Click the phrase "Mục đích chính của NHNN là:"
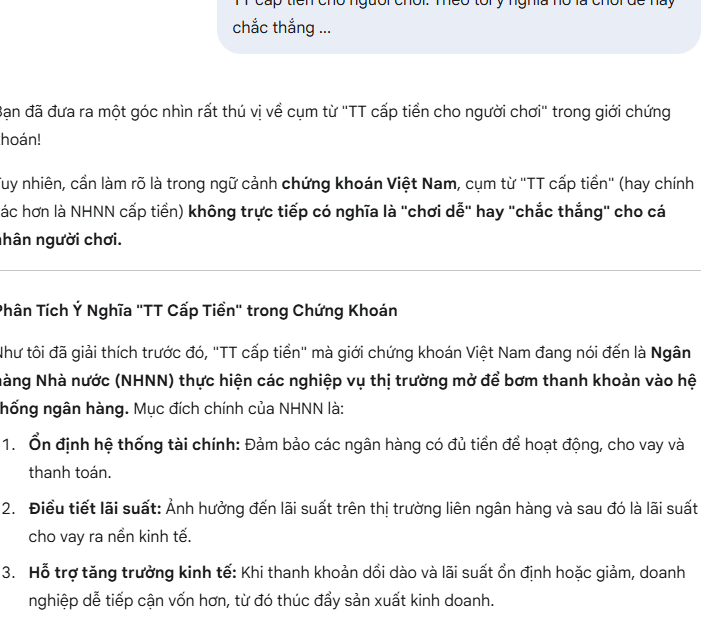This screenshot has height=625, width=706. [x=239, y=408]
